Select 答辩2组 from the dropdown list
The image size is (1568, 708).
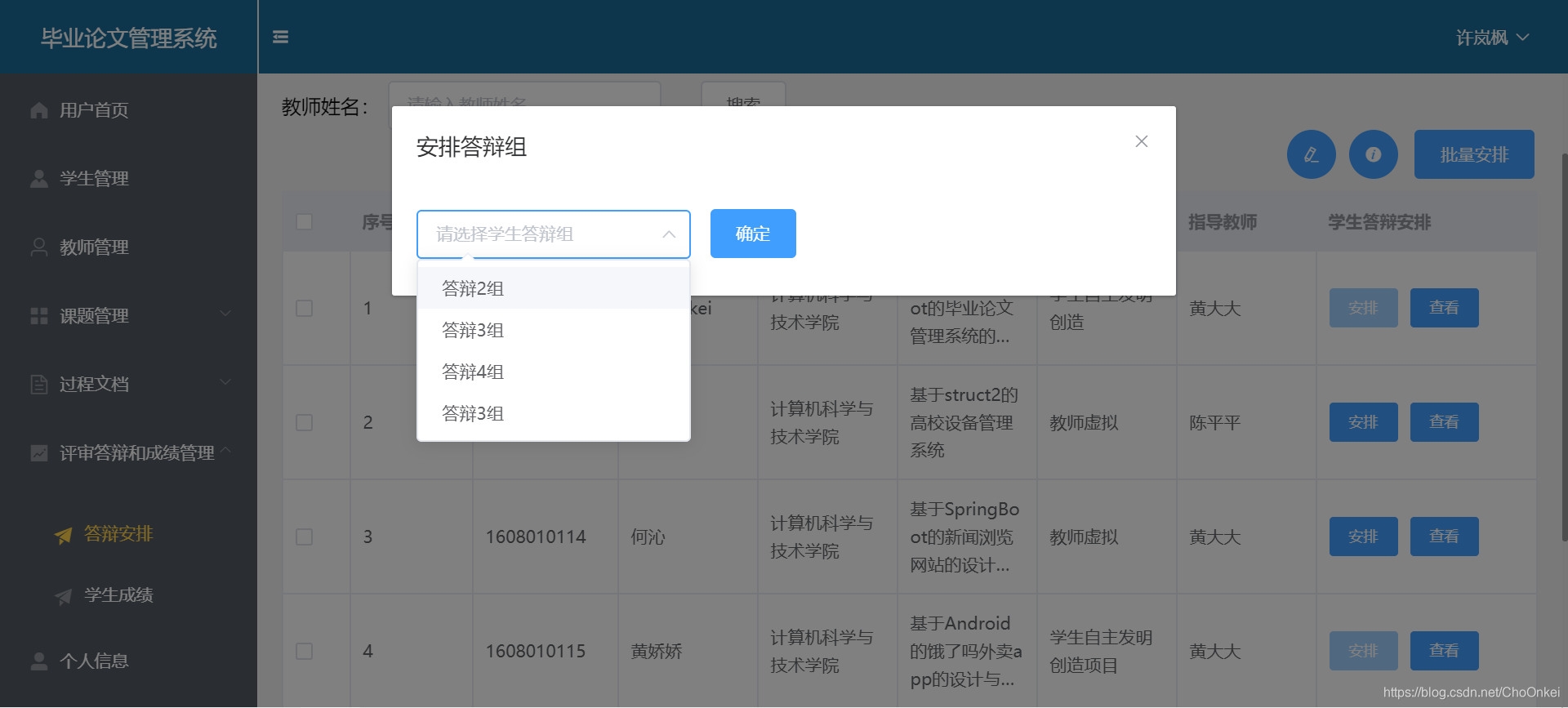coord(554,288)
